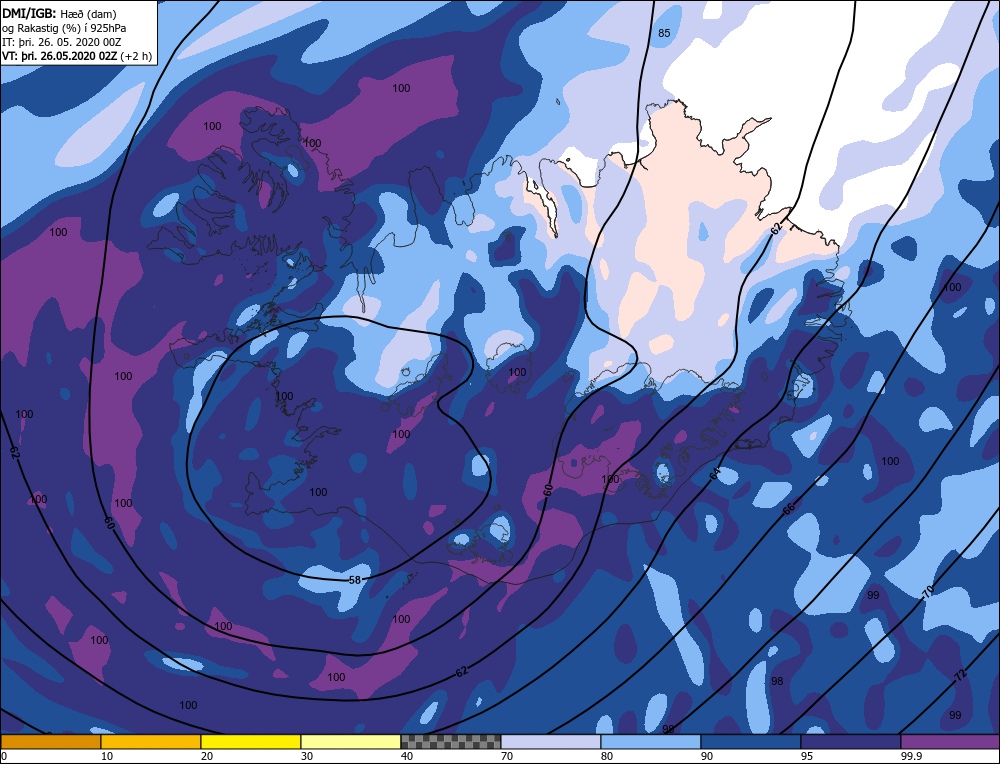This screenshot has height=764, width=1000.
Task: Click the lavender 70-80 legend swatch
Action: point(551,742)
